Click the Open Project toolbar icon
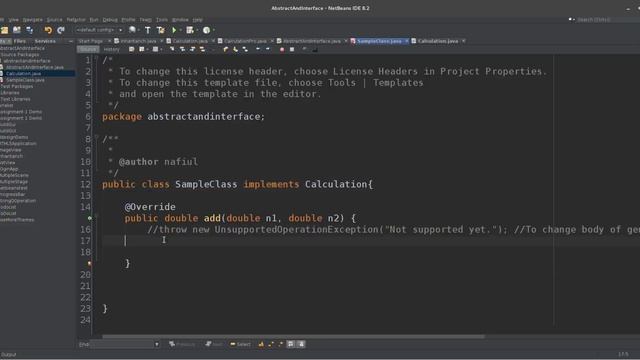Image resolution: width=640 pixels, height=360 pixels. pos(17,30)
